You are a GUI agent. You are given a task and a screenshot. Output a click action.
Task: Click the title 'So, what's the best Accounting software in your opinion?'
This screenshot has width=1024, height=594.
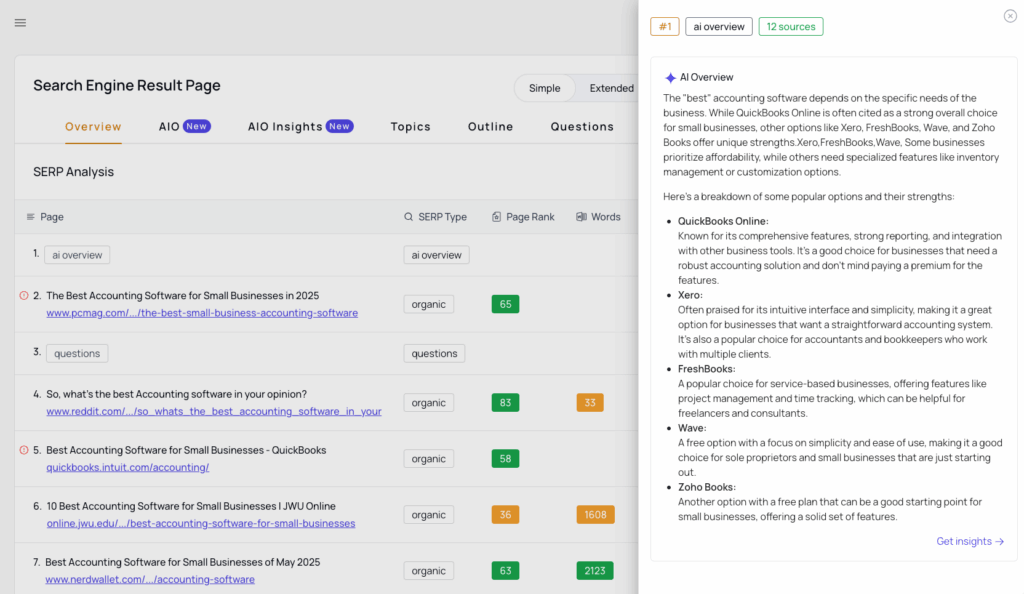coord(176,394)
